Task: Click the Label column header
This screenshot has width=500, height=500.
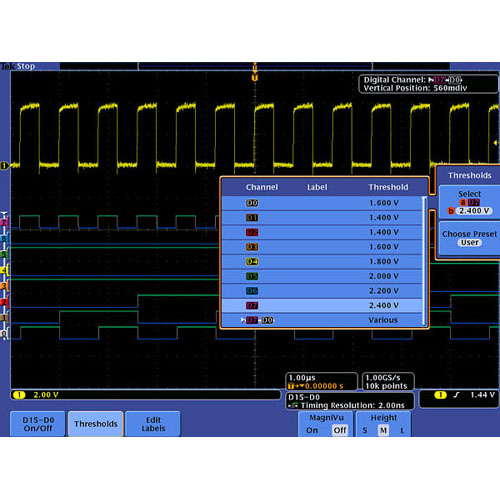Action: tap(317, 187)
